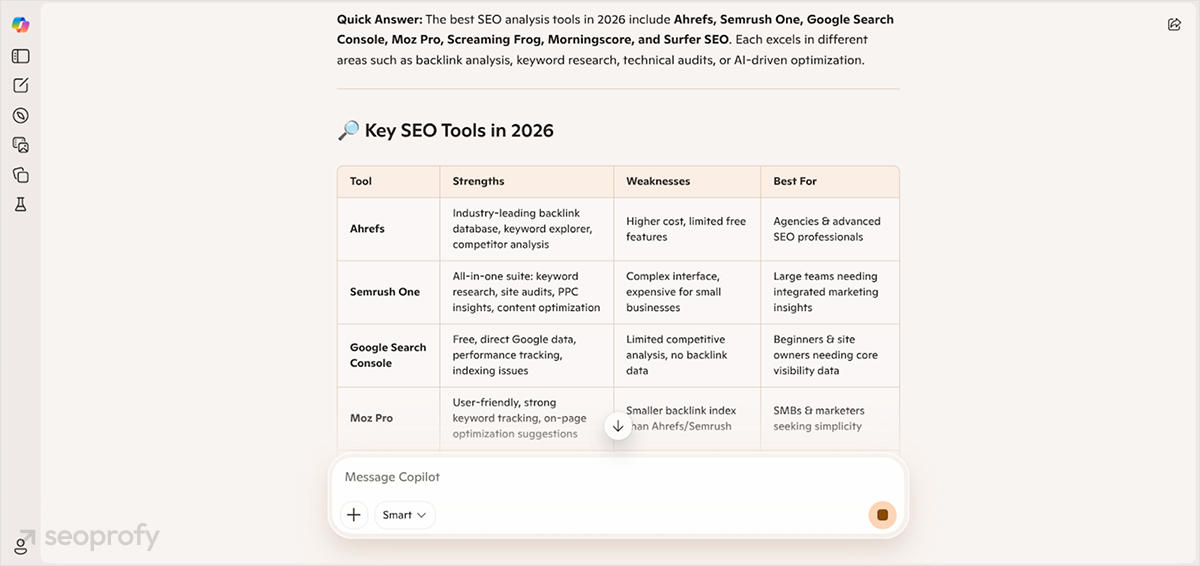This screenshot has width=1200, height=566.
Task: Focus the Message Copilot input field
Action: [x=600, y=477]
